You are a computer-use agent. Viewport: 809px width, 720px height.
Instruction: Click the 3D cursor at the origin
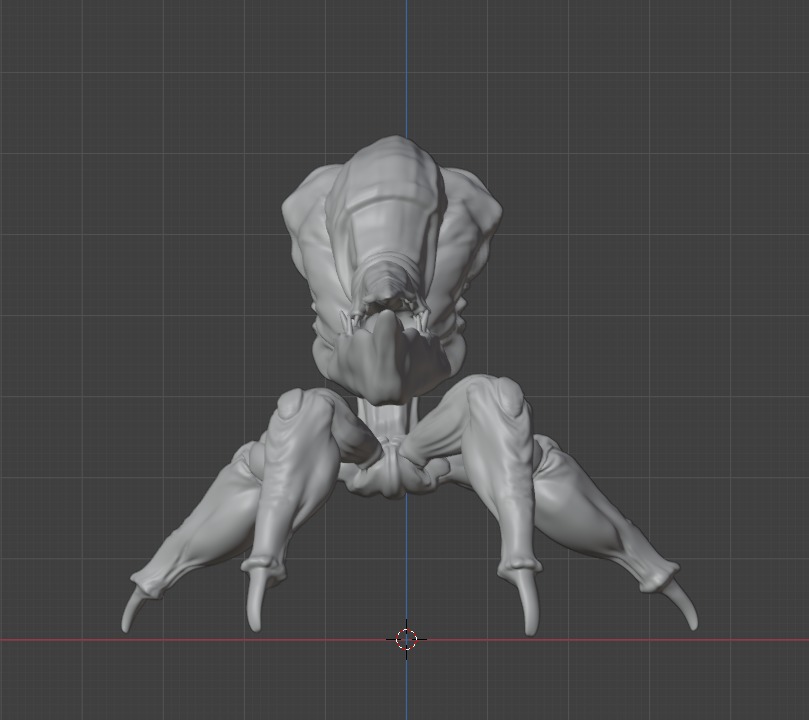click(x=407, y=639)
